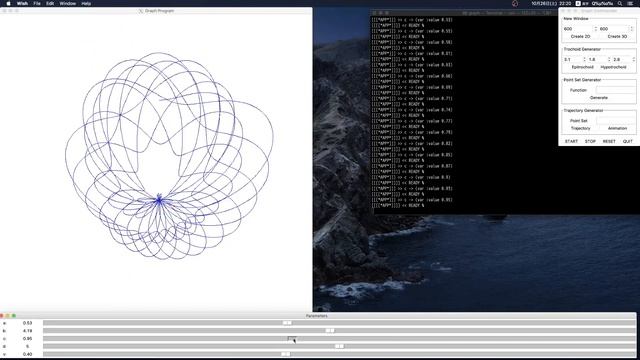Click the slider handle for parameter v
Image resolution: width=640 pixels, height=360 pixels.
[x=286, y=354]
